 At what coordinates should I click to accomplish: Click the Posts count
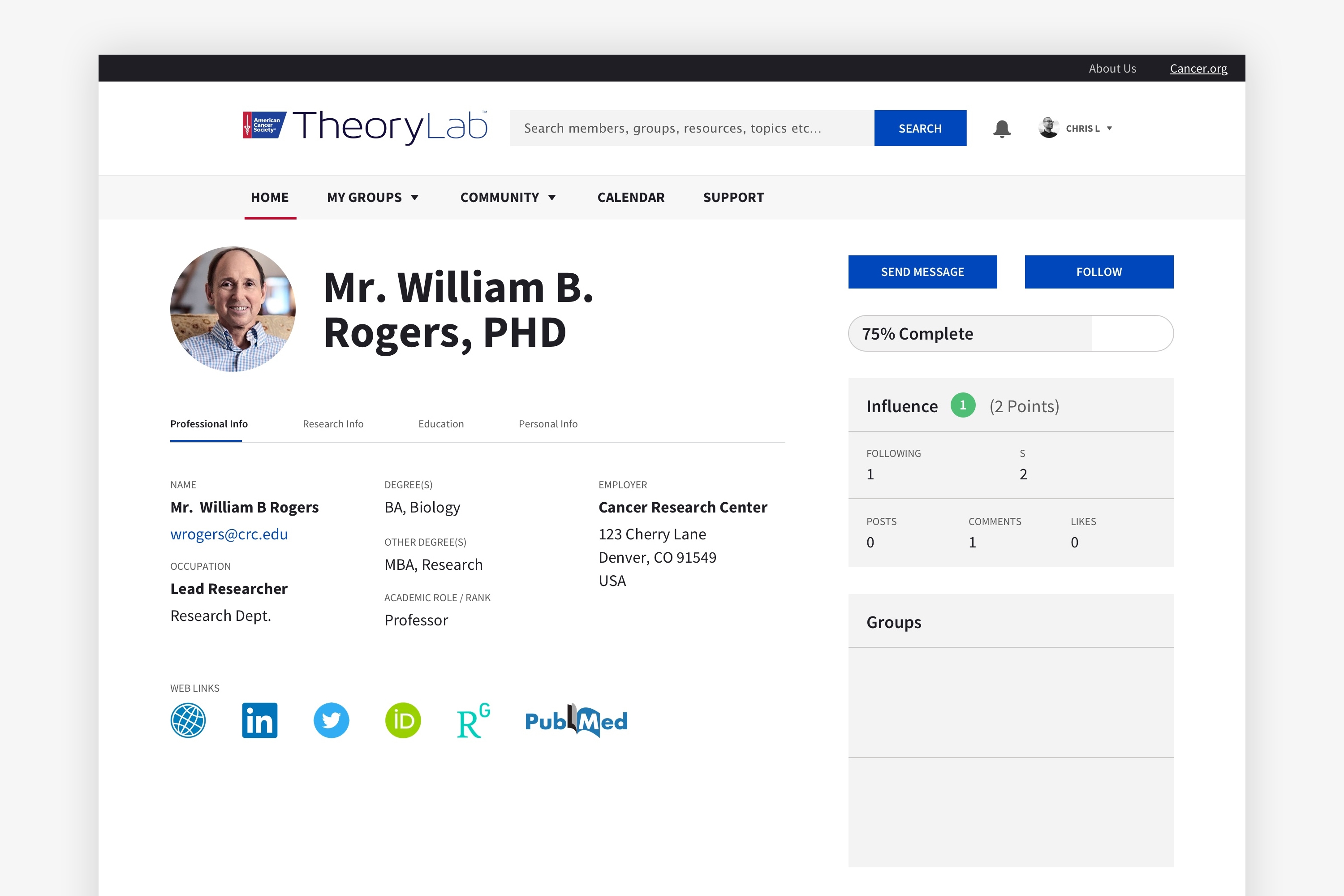[870, 542]
